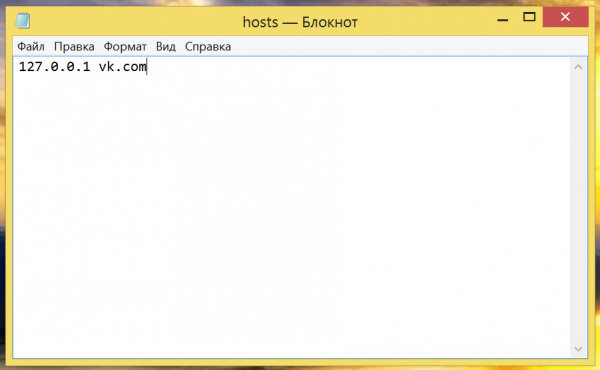This screenshot has height=370, width=600.
Task: Open the Notepad system menu icon
Action: tap(22, 20)
